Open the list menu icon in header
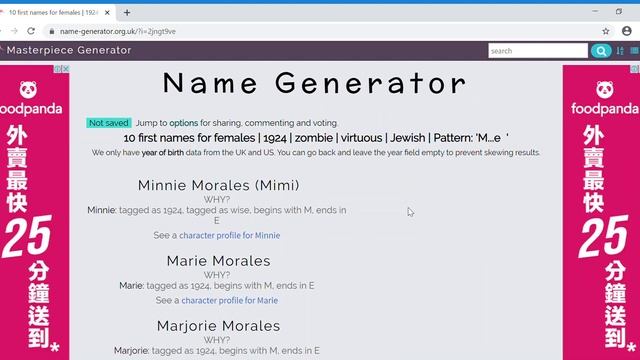 click(635, 51)
